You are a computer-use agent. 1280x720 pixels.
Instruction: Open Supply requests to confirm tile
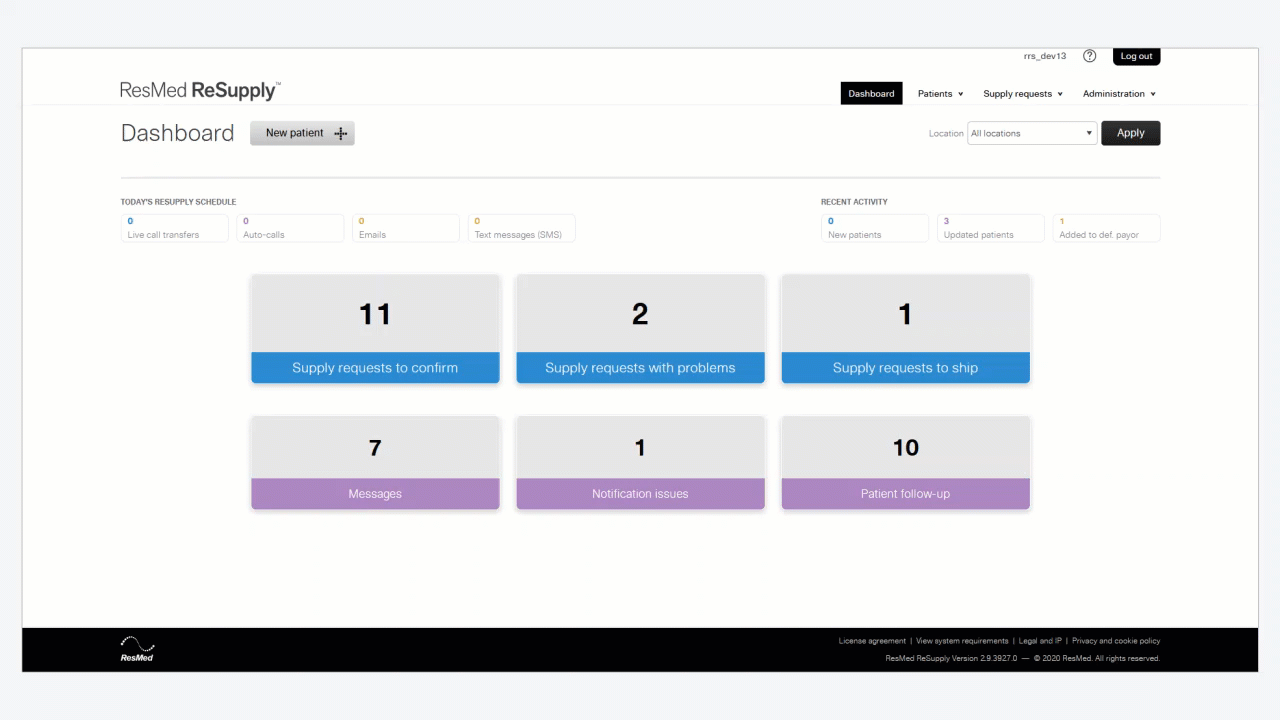[x=375, y=329]
